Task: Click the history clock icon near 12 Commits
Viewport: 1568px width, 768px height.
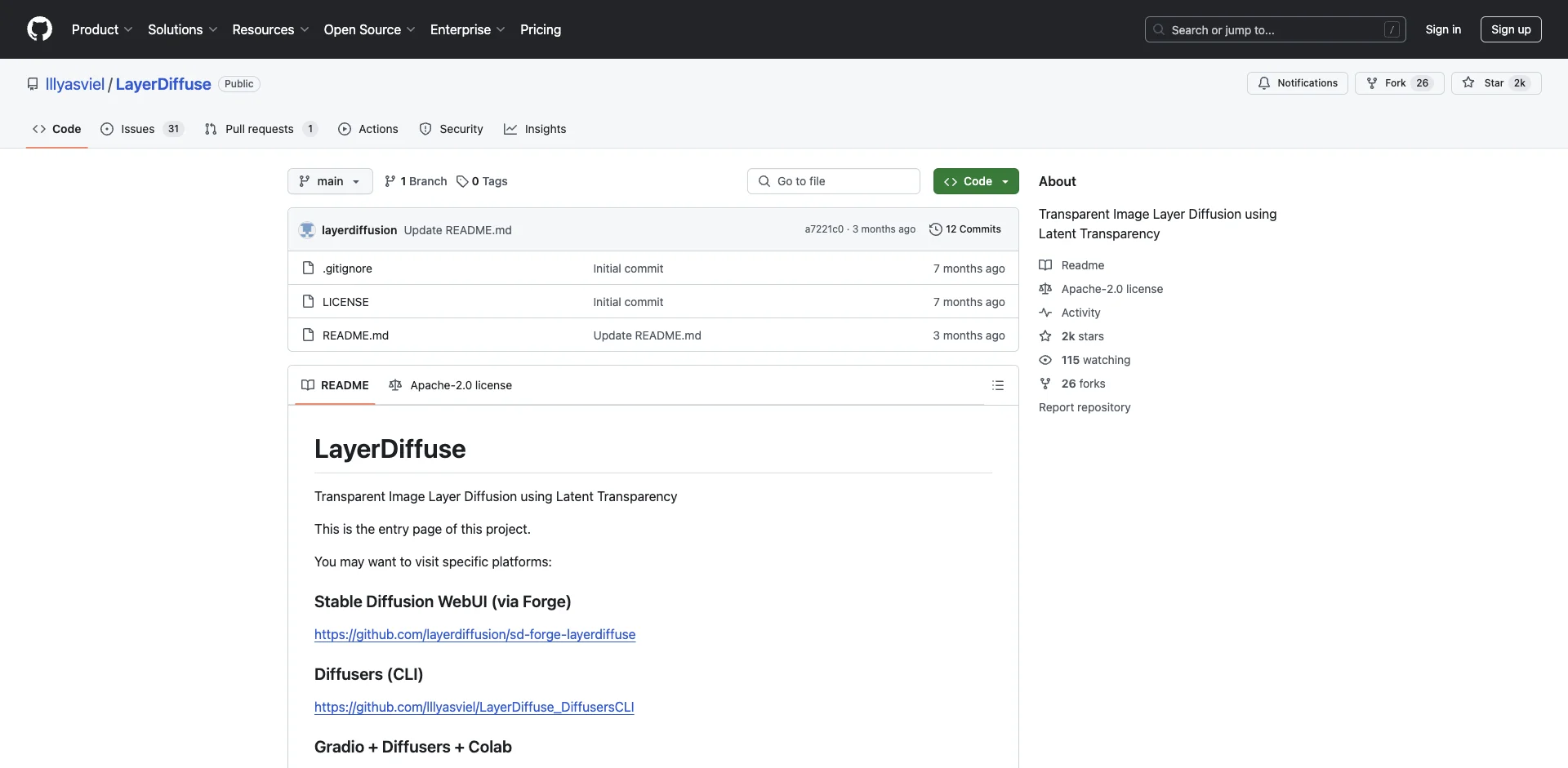Action: [x=936, y=229]
